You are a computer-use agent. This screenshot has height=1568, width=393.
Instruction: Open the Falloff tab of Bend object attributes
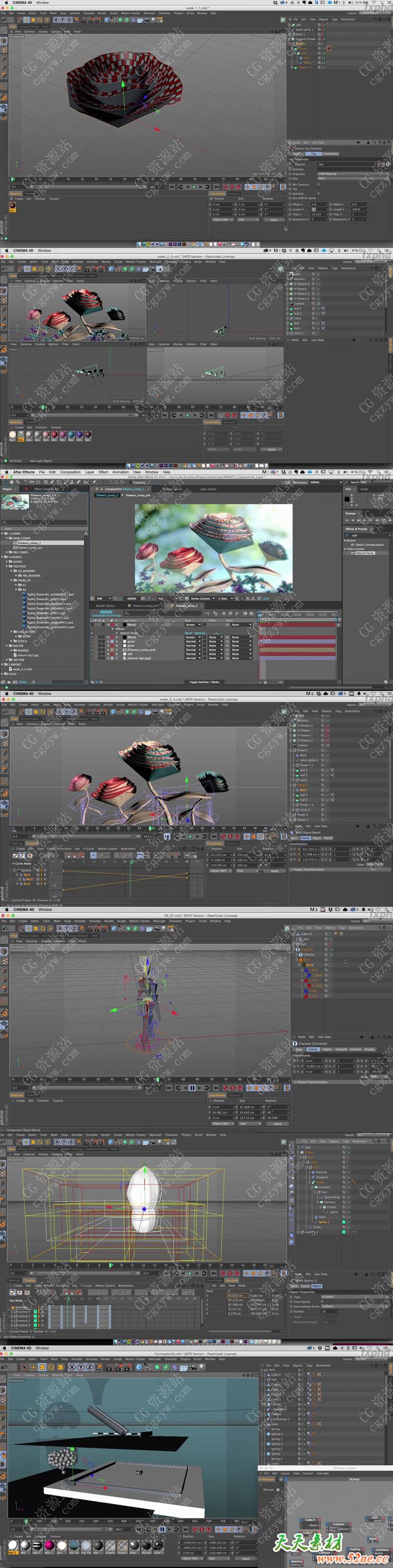(328, 838)
